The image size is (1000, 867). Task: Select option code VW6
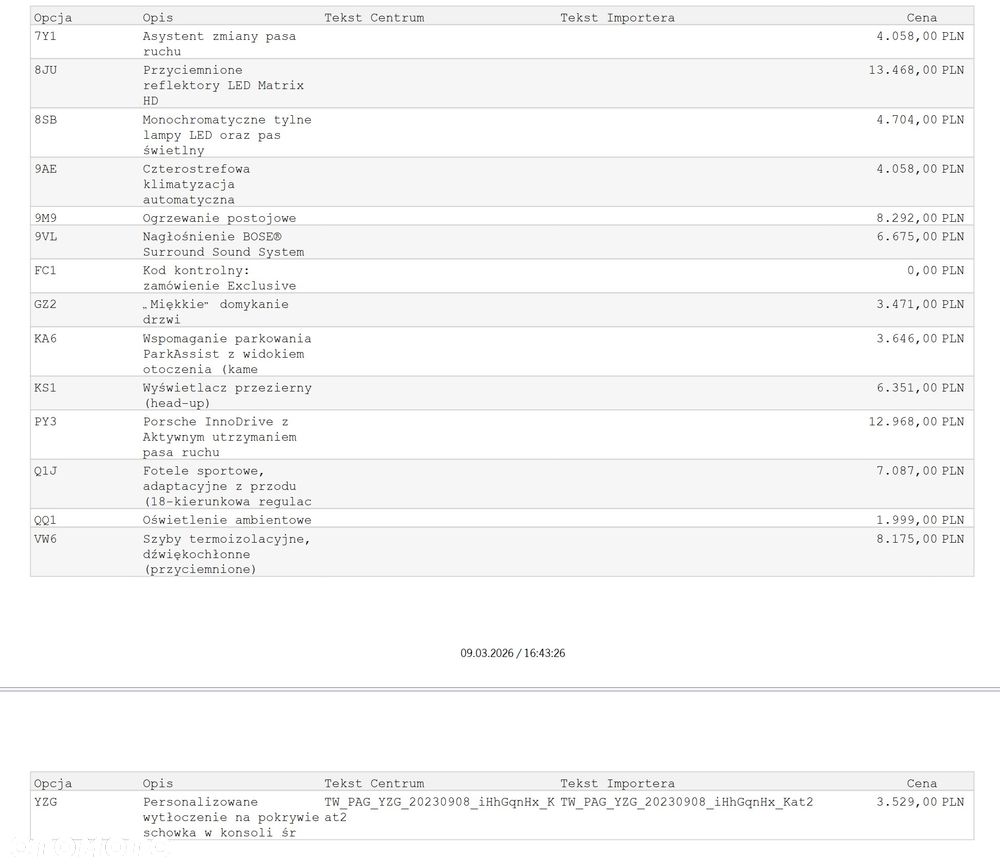pos(45,539)
